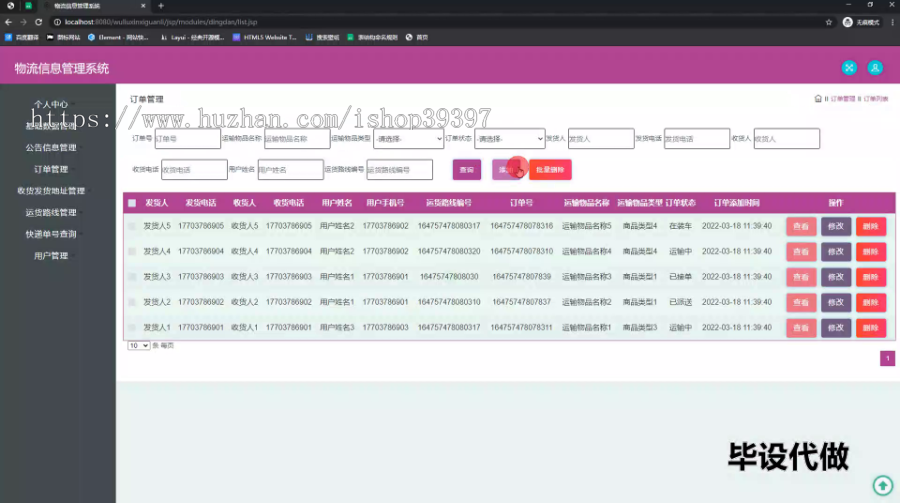Click 删除 for the 发货人4 row

coord(871,252)
